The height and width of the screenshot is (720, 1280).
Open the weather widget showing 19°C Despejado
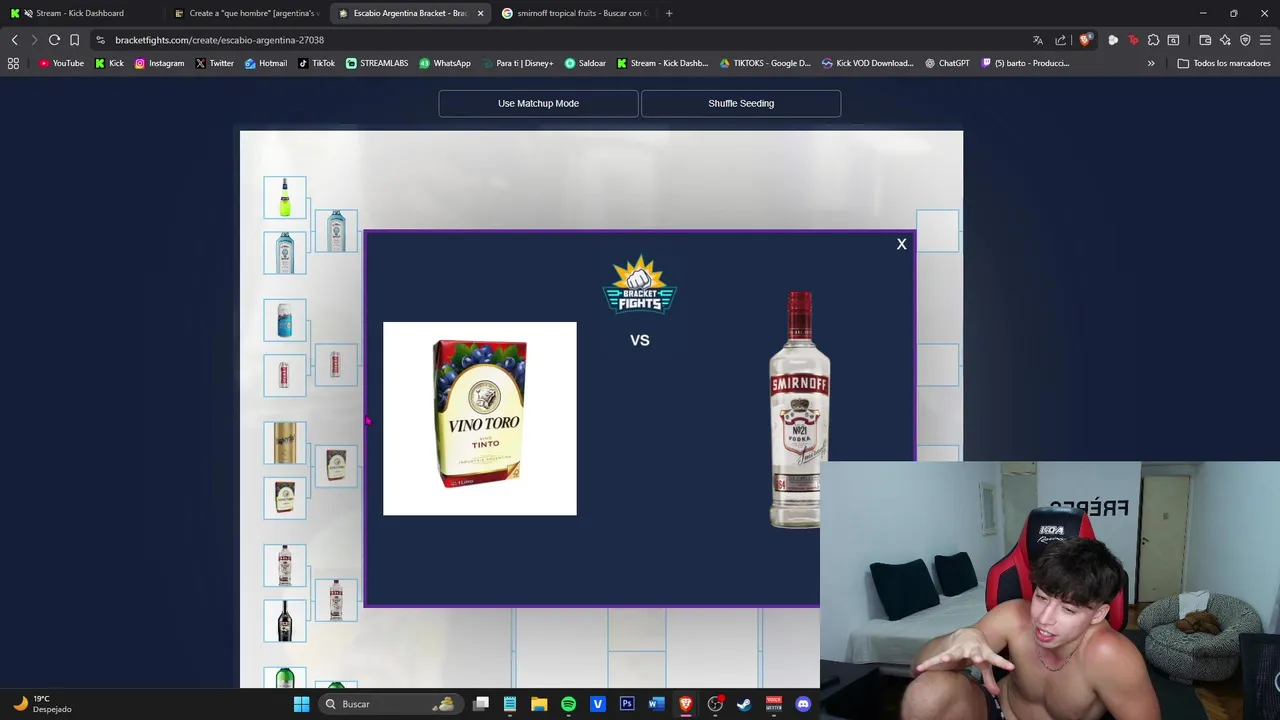click(42, 704)
